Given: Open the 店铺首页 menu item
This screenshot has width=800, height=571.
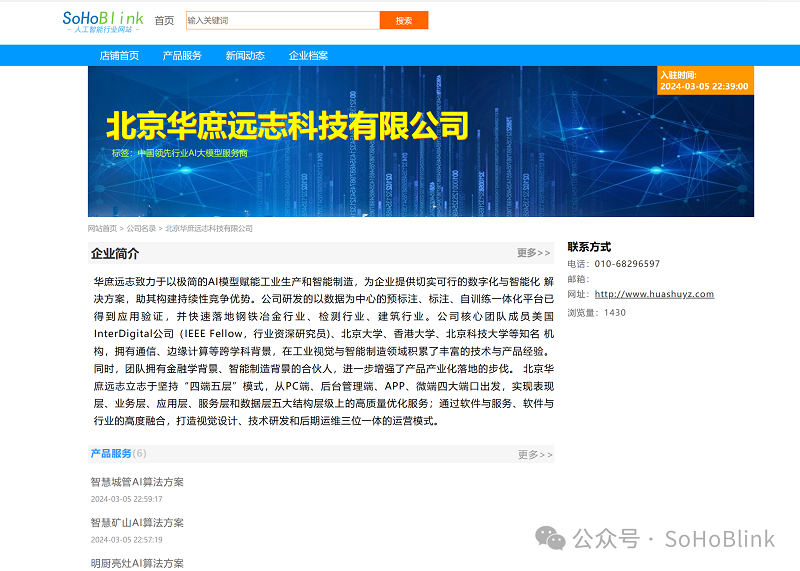Looking at the screenshot, I should [119, 56].
